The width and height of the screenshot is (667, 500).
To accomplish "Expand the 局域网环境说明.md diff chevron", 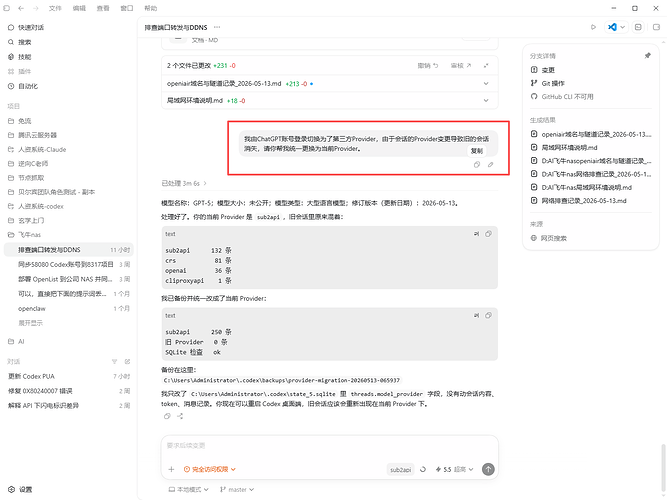I will [486, 101].
